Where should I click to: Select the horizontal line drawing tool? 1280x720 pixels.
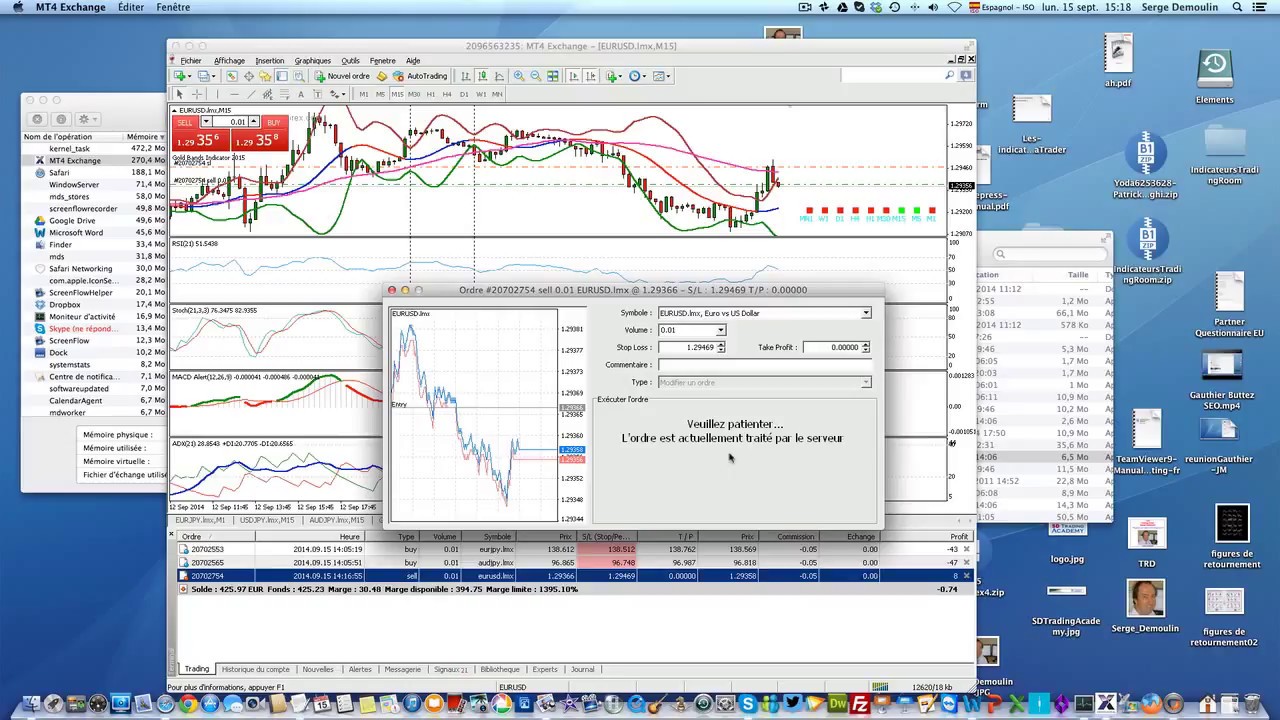(234, 94)
